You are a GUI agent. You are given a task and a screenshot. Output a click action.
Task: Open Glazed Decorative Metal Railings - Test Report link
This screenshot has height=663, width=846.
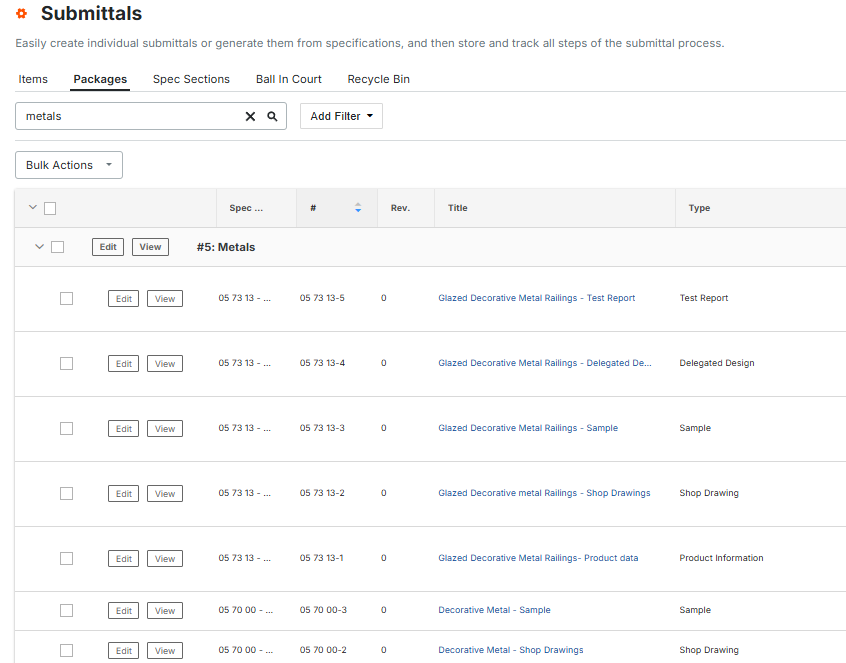[x=536, y=298]
